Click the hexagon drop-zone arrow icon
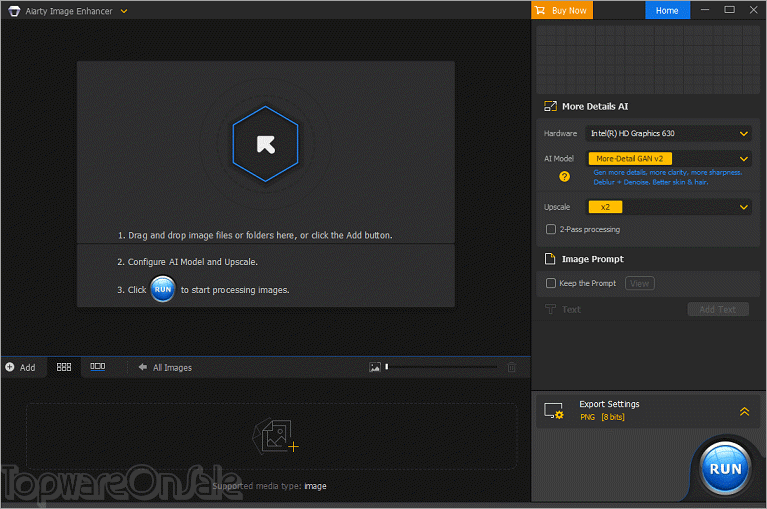 pos(266,144)
